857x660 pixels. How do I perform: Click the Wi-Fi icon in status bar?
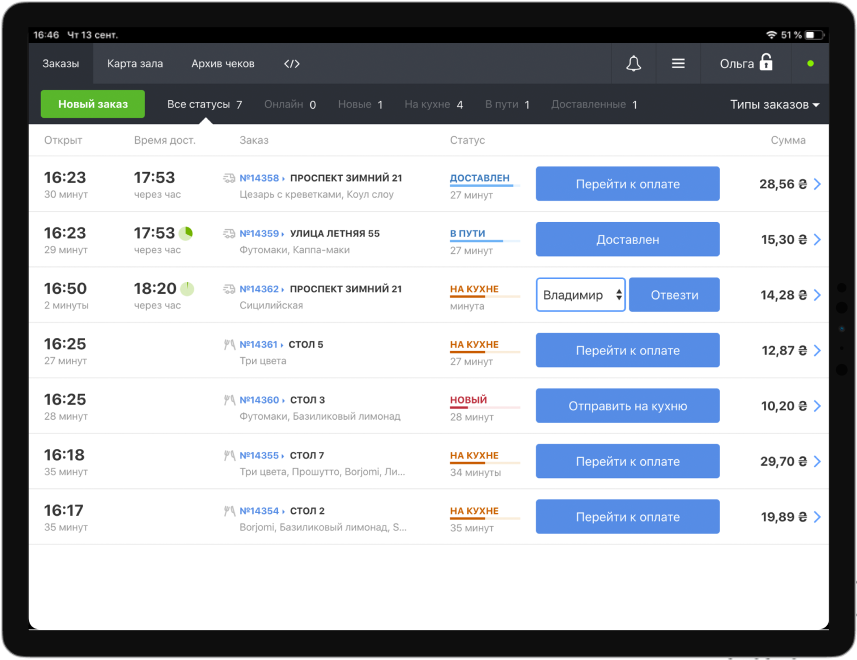[x=771, y=35]
